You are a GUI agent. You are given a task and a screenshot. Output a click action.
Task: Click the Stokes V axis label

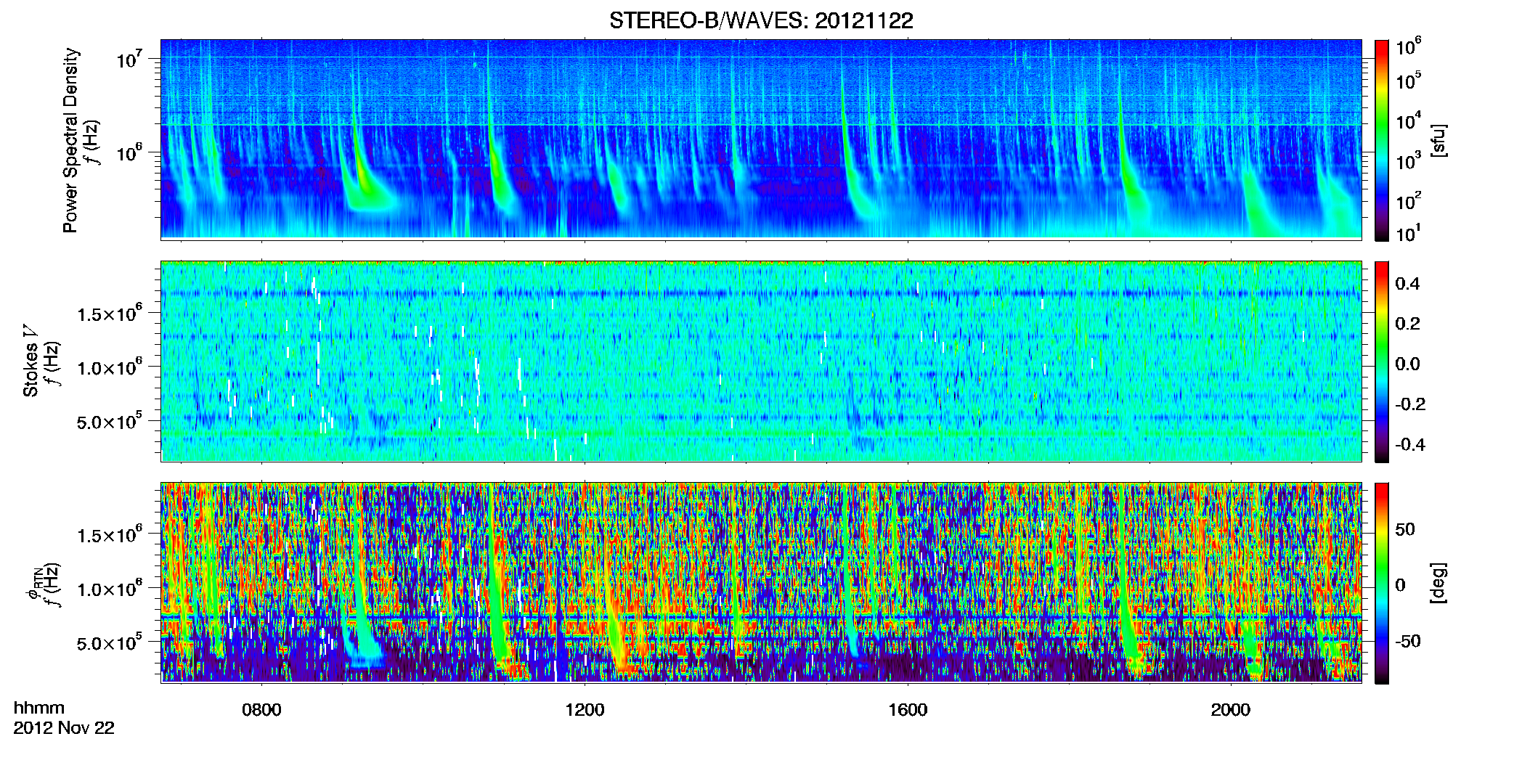point(30,362)
